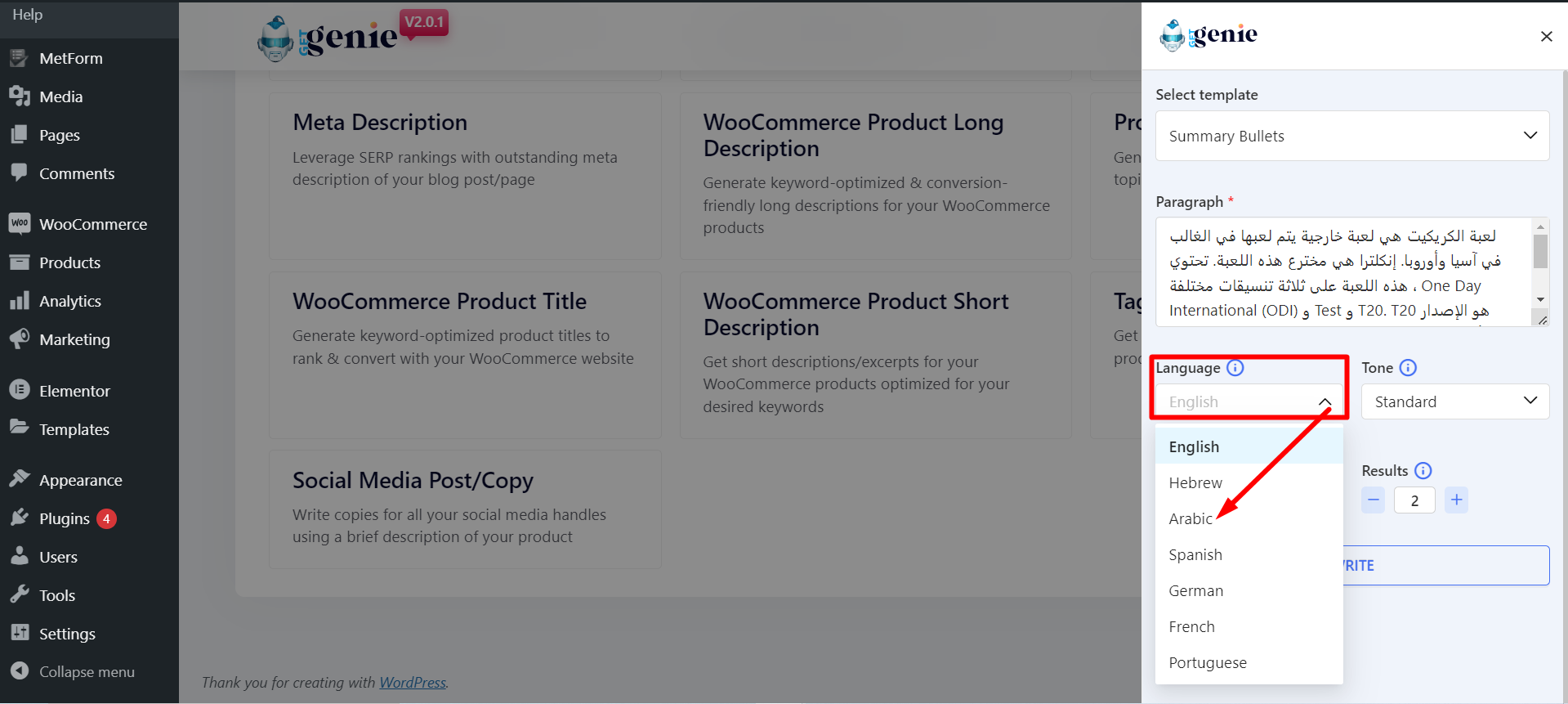Close the GetGenie side panel
The image size is (1568, 704).
coord(1546,36)
